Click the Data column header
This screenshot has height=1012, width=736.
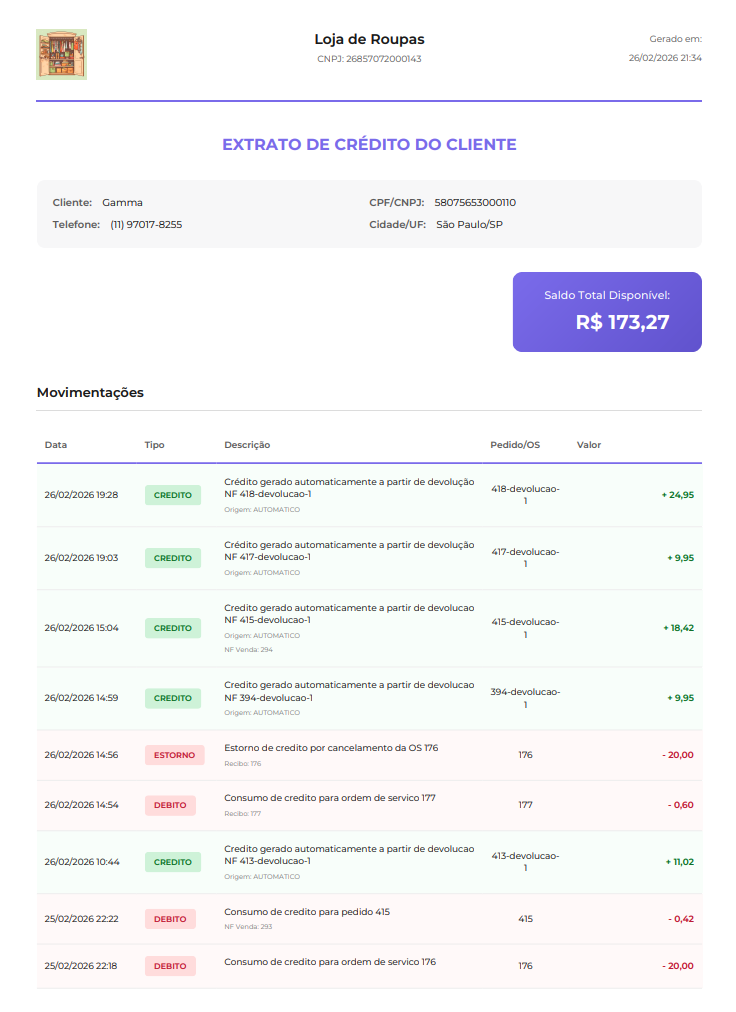pyautogui.click(x=56, y=445)
